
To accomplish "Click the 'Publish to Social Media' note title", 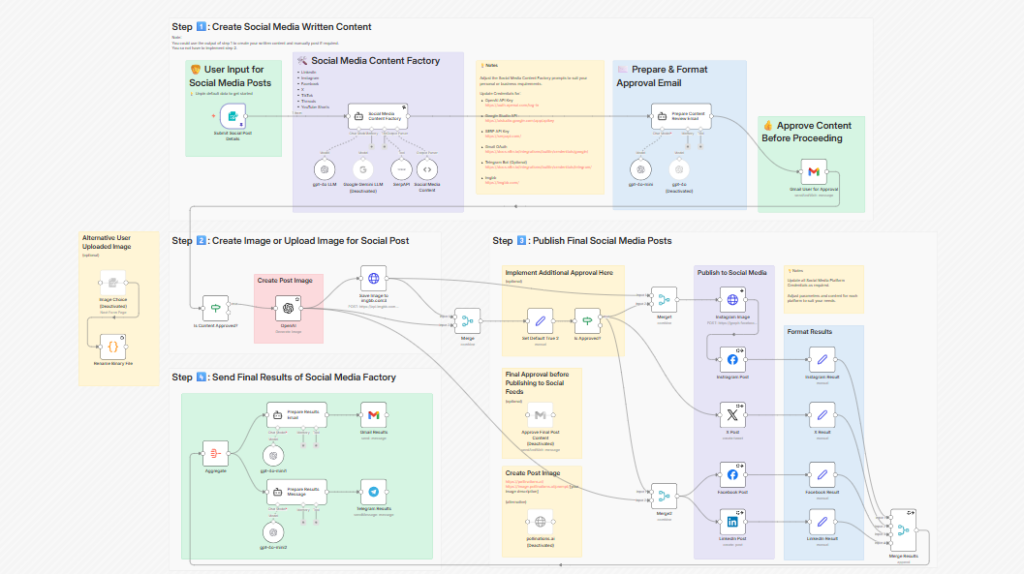I will tap(732, 273).
